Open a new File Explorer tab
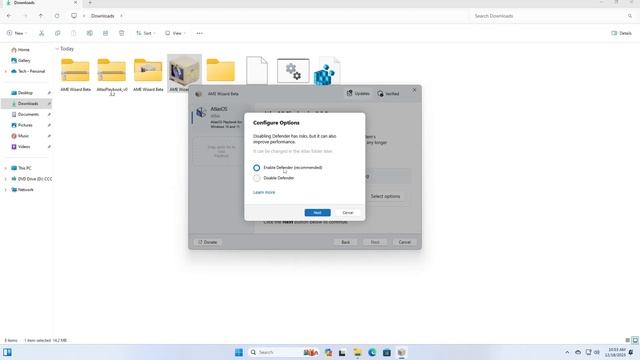This screenshot has height=360, width=640. [90, 3]
